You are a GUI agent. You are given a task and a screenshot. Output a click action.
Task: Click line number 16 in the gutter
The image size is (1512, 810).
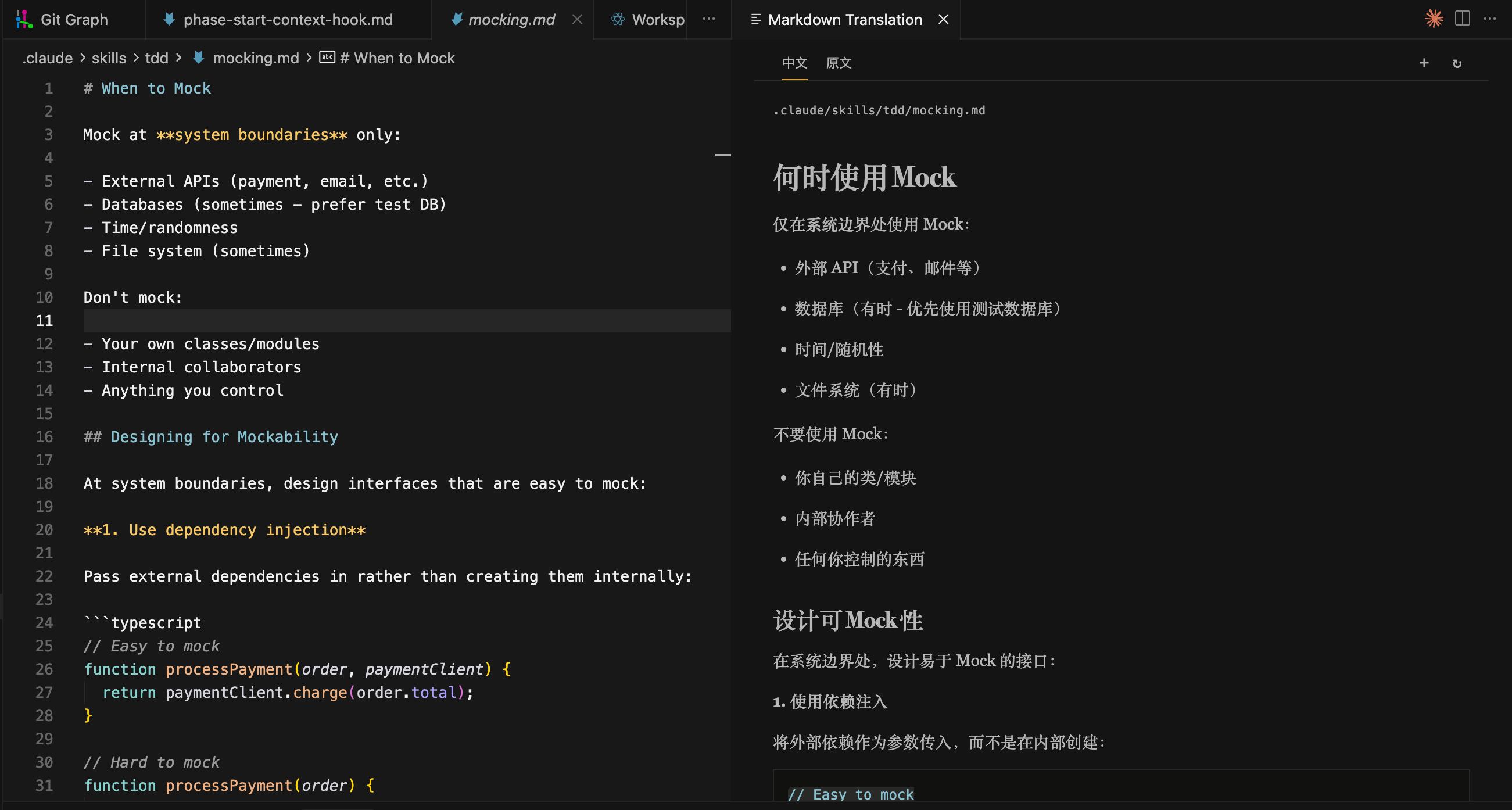point(44,437)
